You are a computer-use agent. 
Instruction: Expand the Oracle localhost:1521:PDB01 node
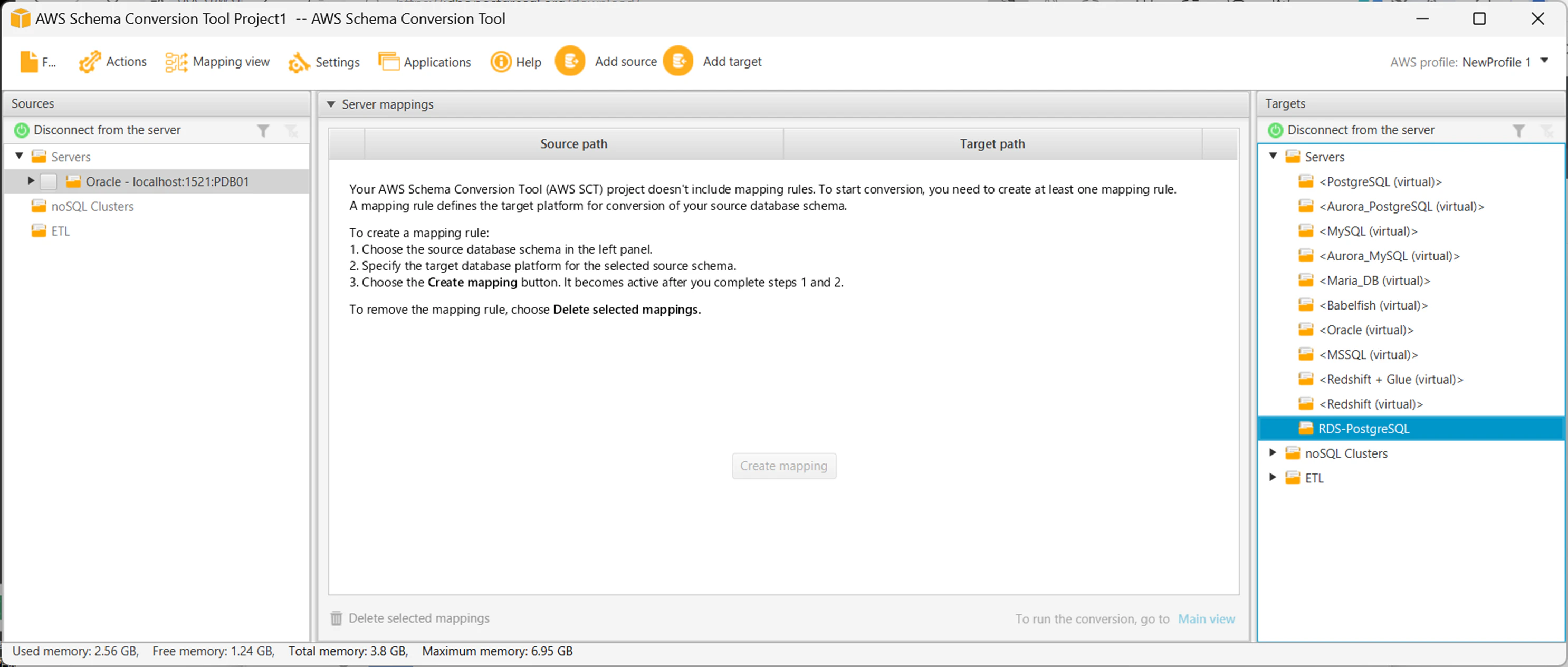tap(31, 181)
